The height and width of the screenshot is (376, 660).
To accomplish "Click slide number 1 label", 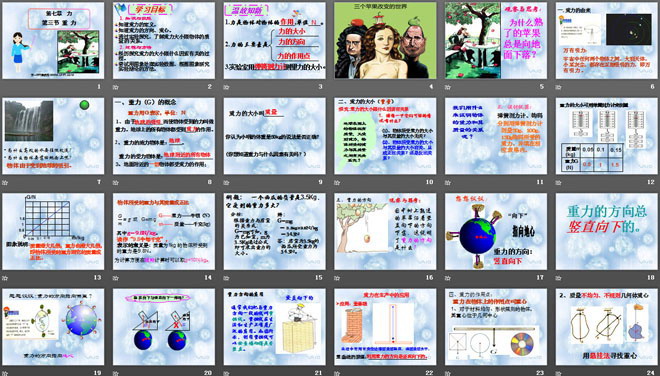I will [99, 87].
